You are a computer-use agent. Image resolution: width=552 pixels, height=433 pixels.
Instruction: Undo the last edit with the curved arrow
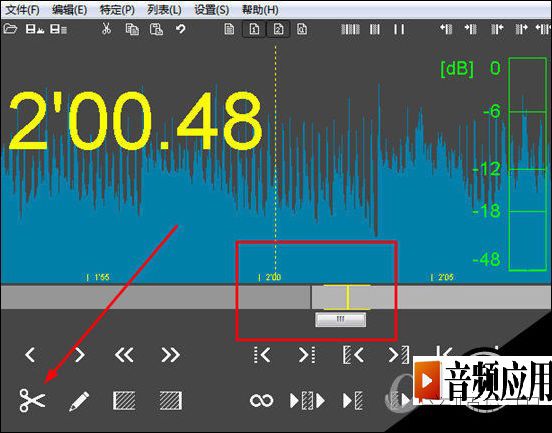tap(181, 29)
